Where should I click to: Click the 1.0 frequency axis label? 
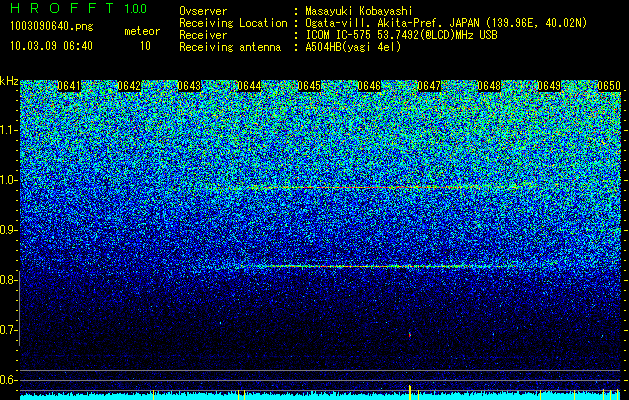(8, 181)
